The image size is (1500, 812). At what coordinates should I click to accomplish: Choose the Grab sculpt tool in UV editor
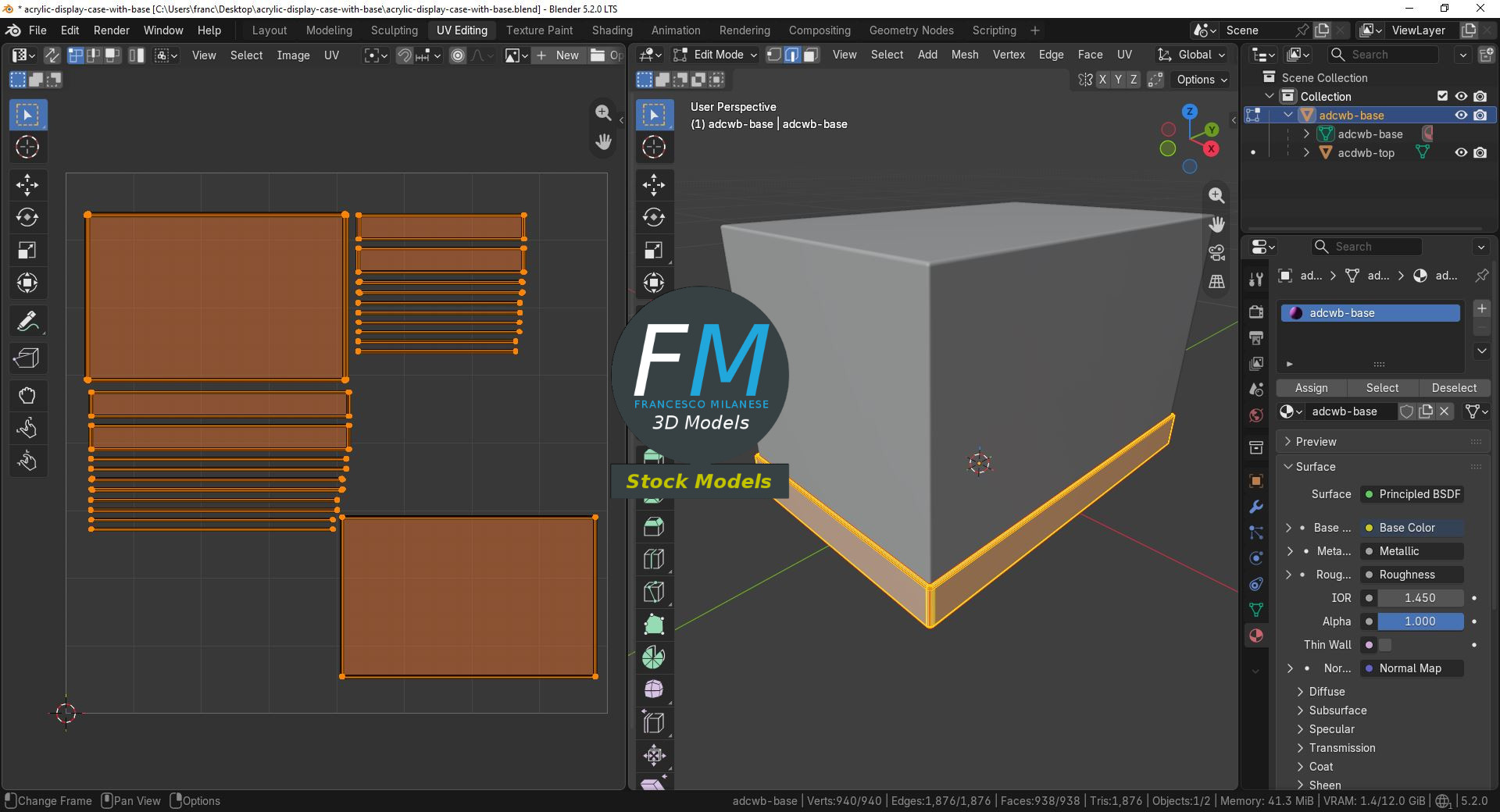27,396
